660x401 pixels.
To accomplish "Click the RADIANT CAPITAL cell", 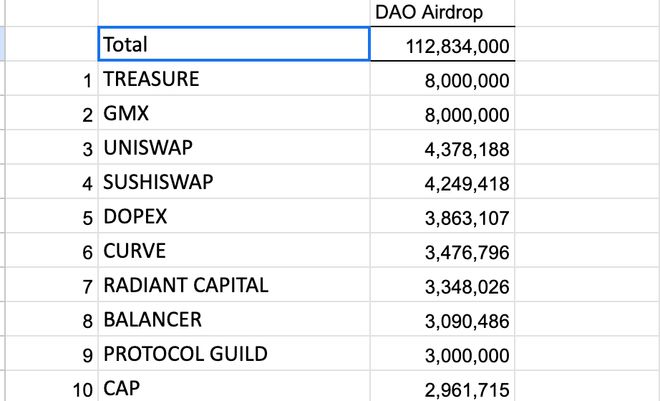I will 233,285.
